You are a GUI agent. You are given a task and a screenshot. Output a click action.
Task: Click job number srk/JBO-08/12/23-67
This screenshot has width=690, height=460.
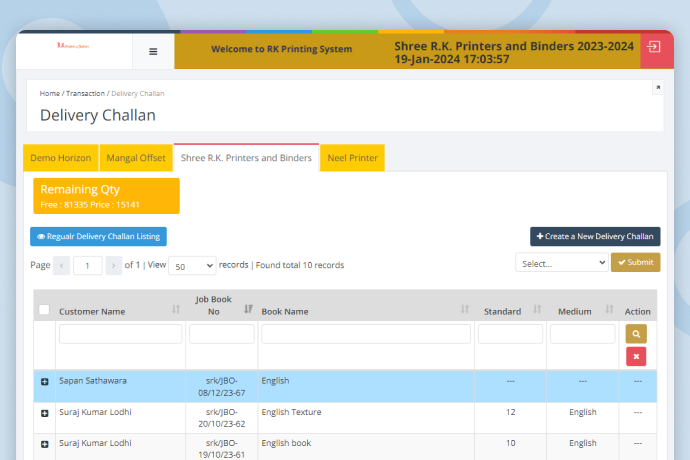click(x=222, y=387)
